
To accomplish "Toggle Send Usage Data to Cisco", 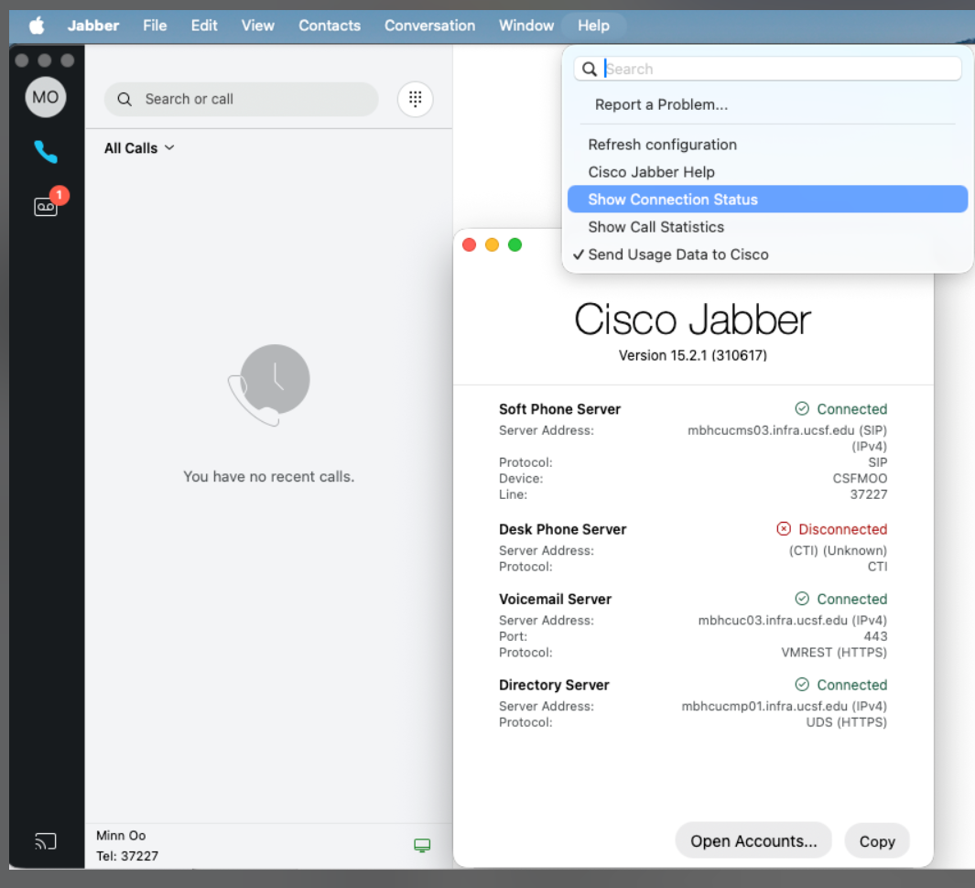I will click(x=767, y=254).
